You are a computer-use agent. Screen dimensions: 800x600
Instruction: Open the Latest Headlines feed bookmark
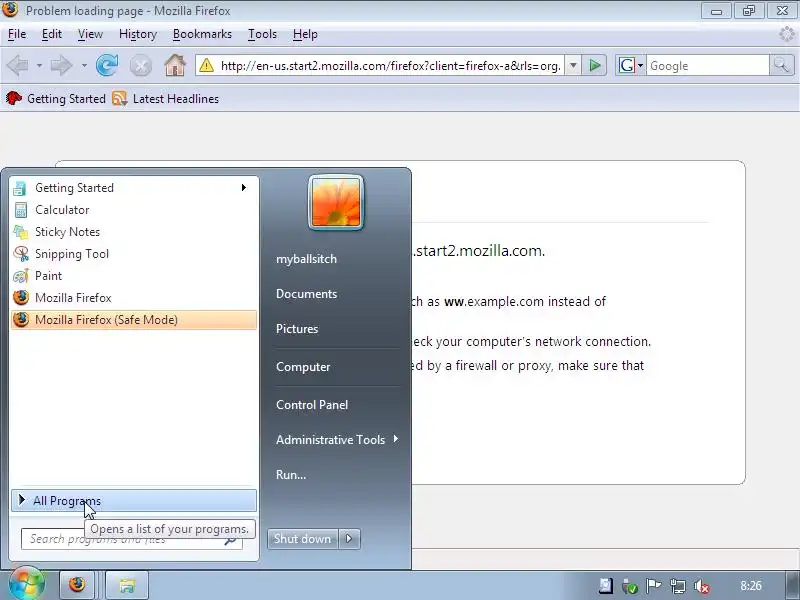tap(165, 98)
